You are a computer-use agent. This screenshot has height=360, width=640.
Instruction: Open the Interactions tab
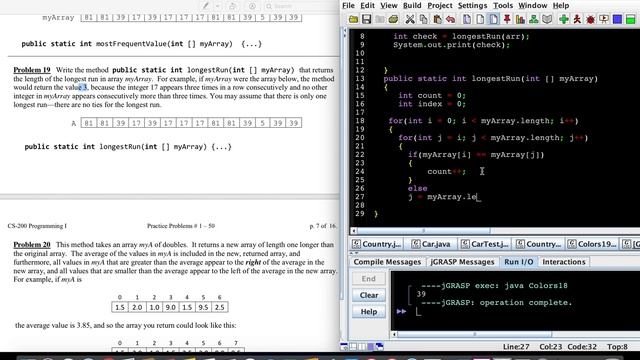(564, 262)
